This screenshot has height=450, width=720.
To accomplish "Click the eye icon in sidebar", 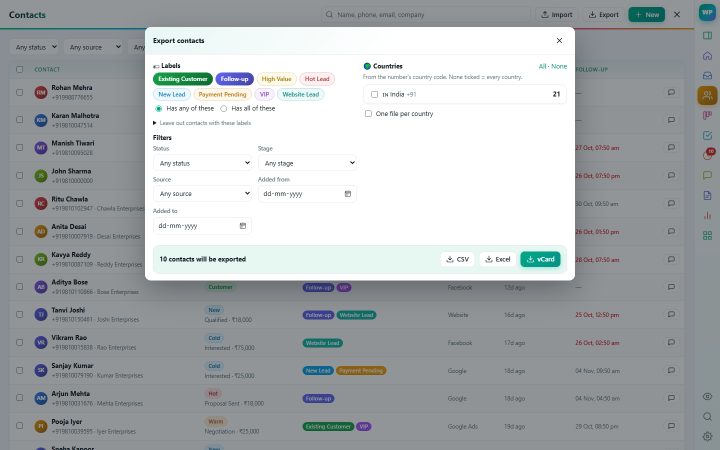I will 707,396.
